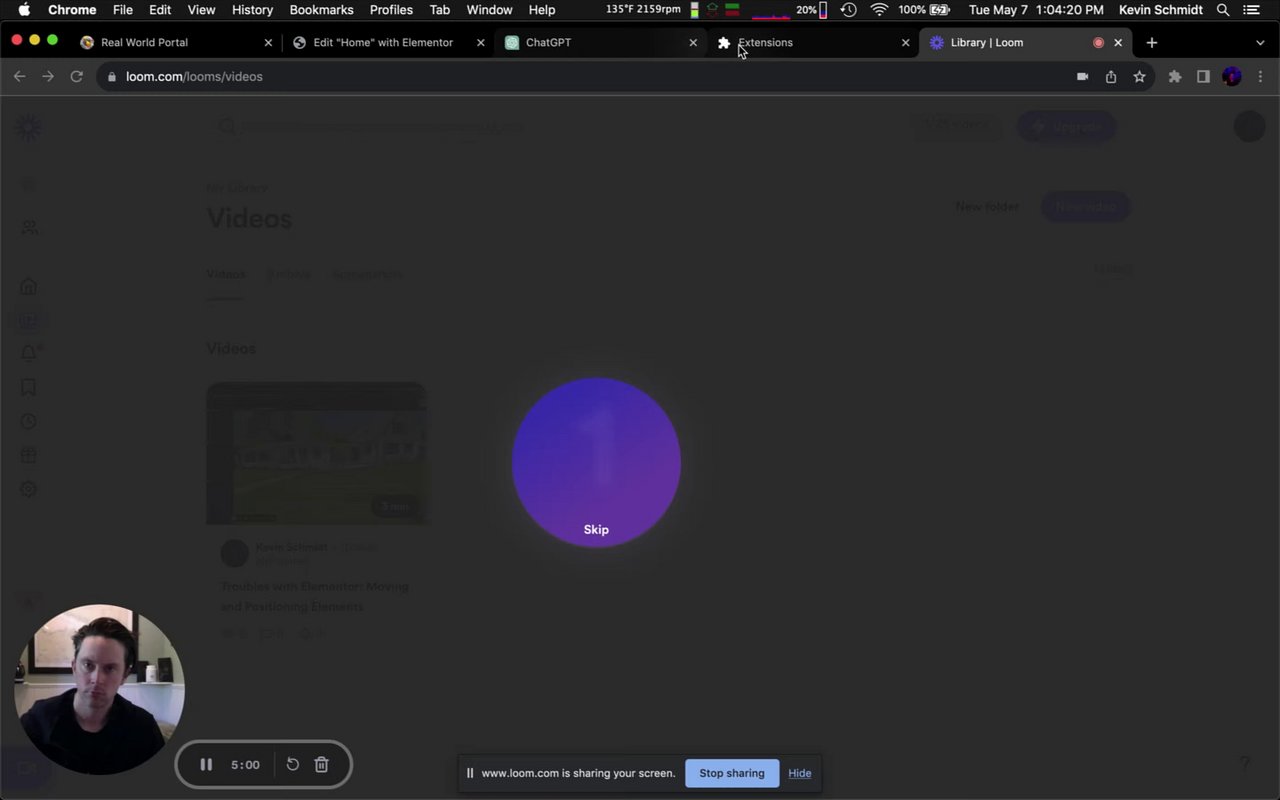This screenshot has height=800, width=1280.
Task: Open the Wi-Fi status menu
Action: coord(879,10)
